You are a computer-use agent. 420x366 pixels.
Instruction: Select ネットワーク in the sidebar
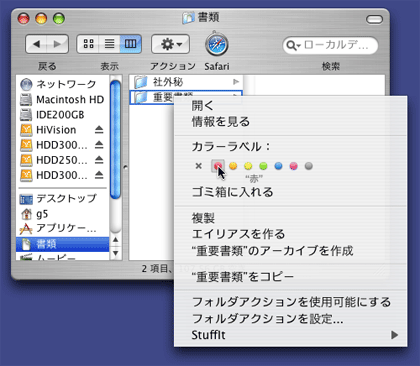[63, 84]
